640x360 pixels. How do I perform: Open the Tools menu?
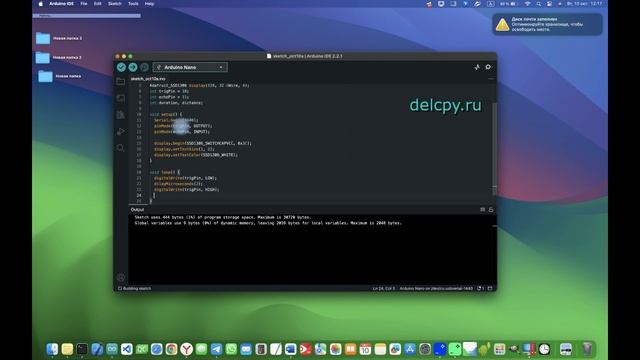coord(133,4)
